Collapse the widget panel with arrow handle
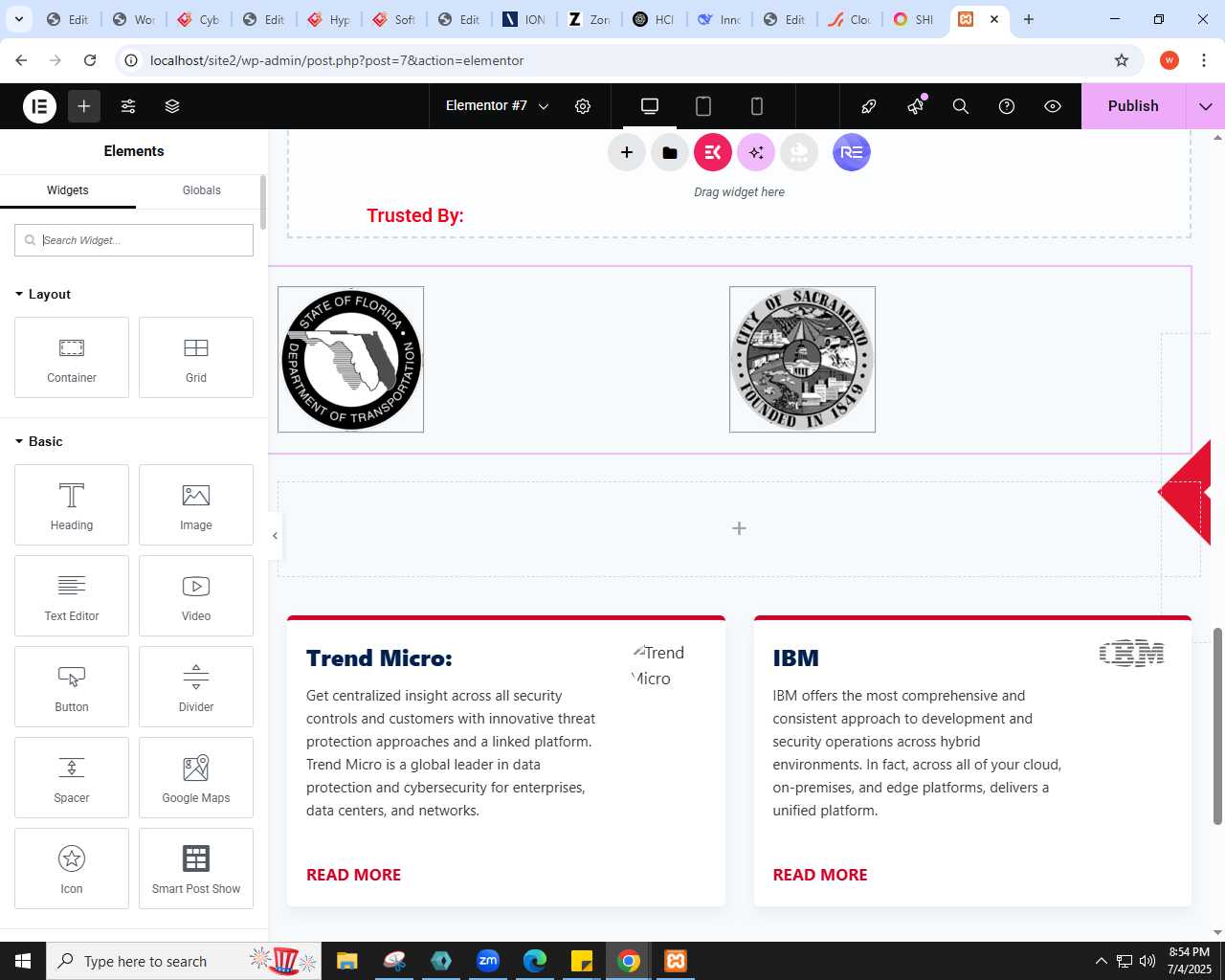Viewport: 1225px width, 980px height. (x=275, y=536)
